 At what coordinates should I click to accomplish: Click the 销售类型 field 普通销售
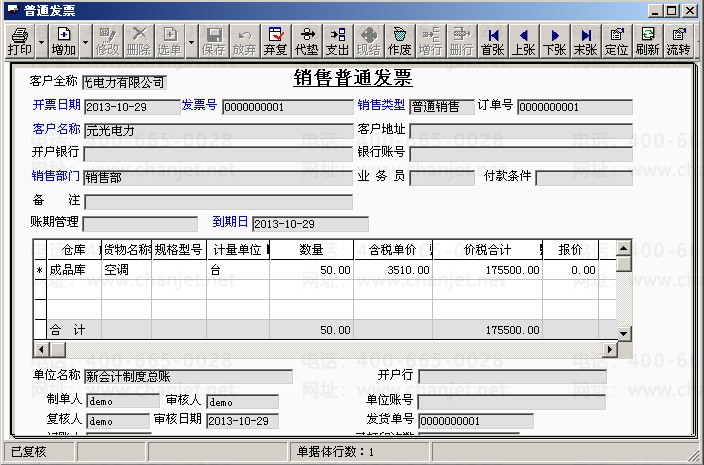[x=442, y=107]
